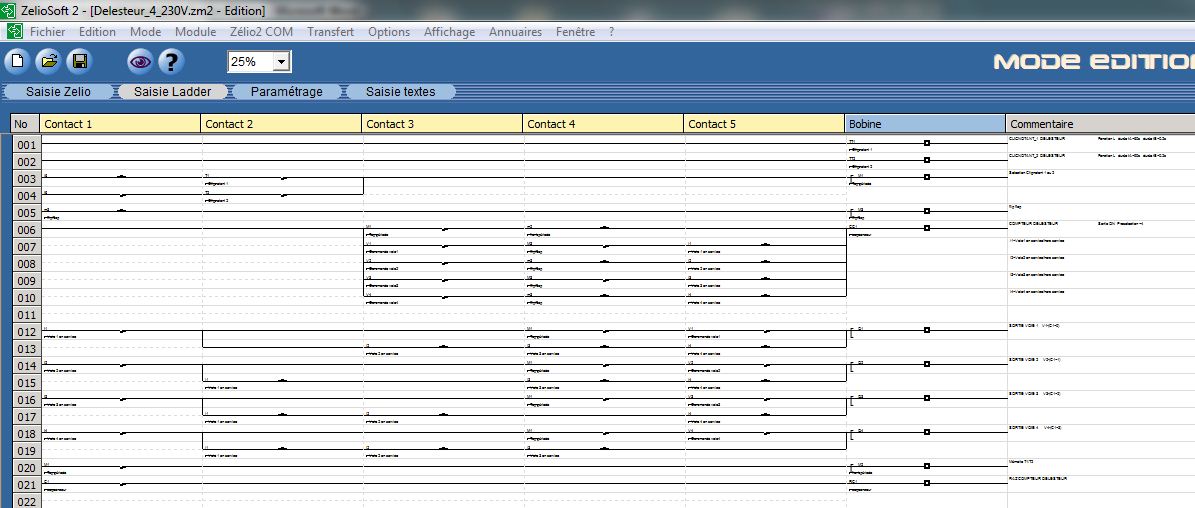
Task: Open the Fichier menu
Action: [48, 32]
